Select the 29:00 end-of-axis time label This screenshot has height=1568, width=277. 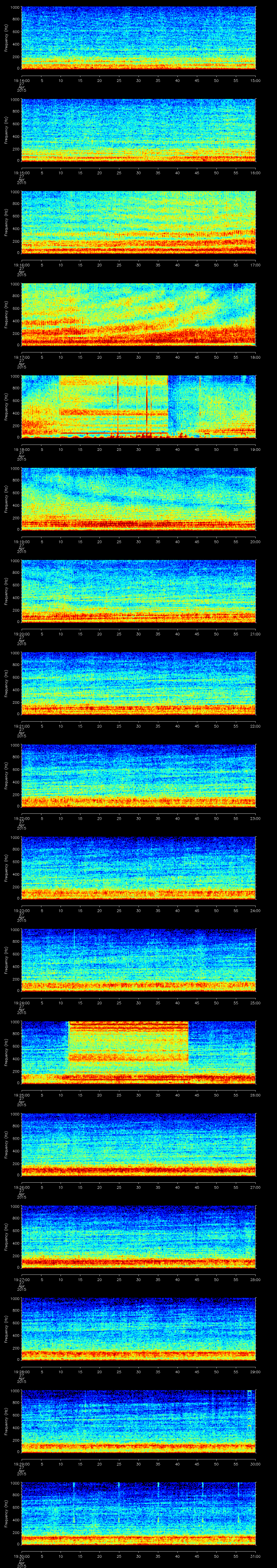click(x=256, y=1372)
